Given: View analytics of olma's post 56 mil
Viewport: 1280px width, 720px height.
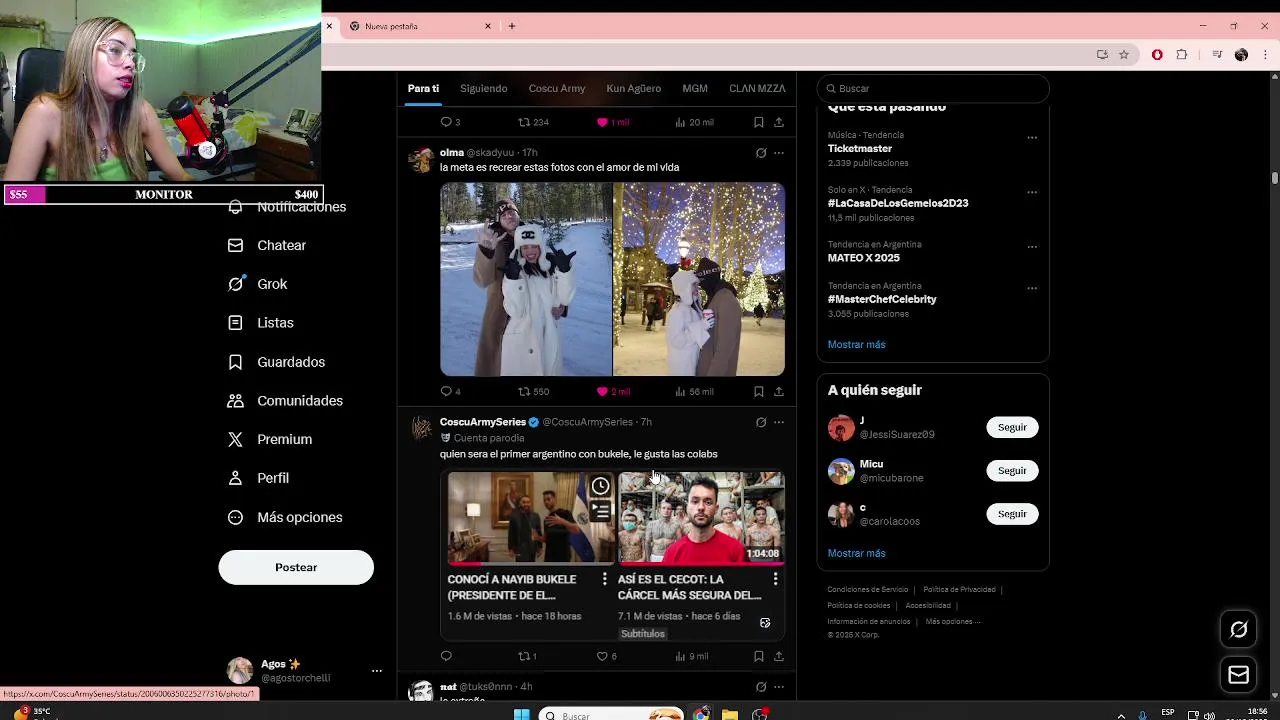Looking at the screenshot, I should coord(694,391).
